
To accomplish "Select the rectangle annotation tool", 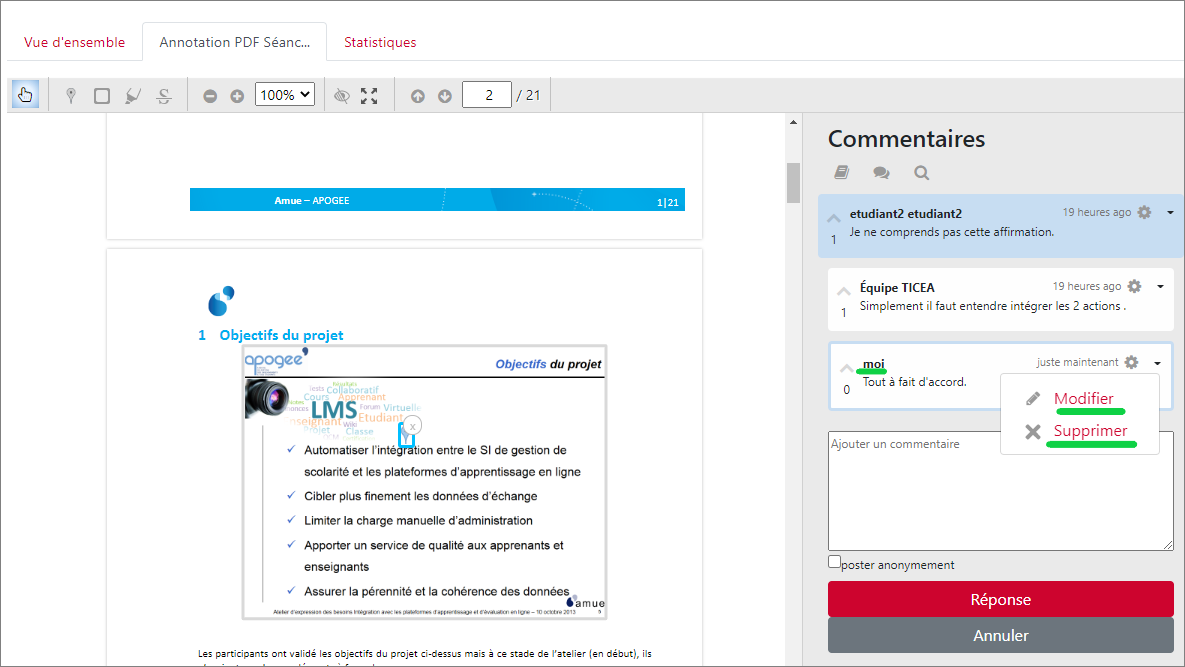I will (102, 96).
